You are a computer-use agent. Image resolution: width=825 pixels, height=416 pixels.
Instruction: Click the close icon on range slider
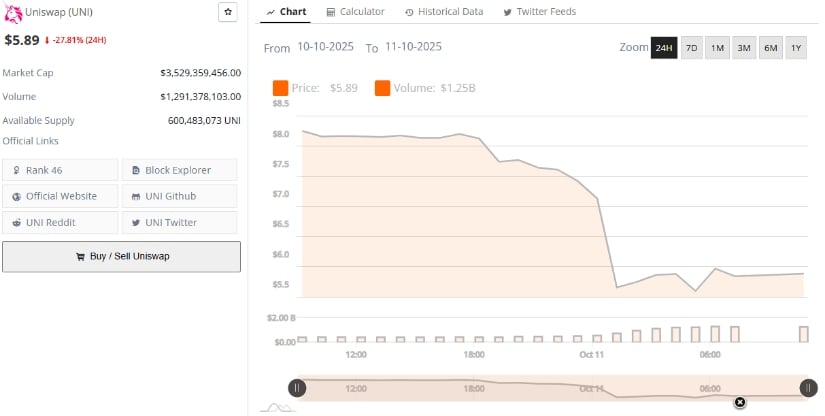(x=740, y=402)
